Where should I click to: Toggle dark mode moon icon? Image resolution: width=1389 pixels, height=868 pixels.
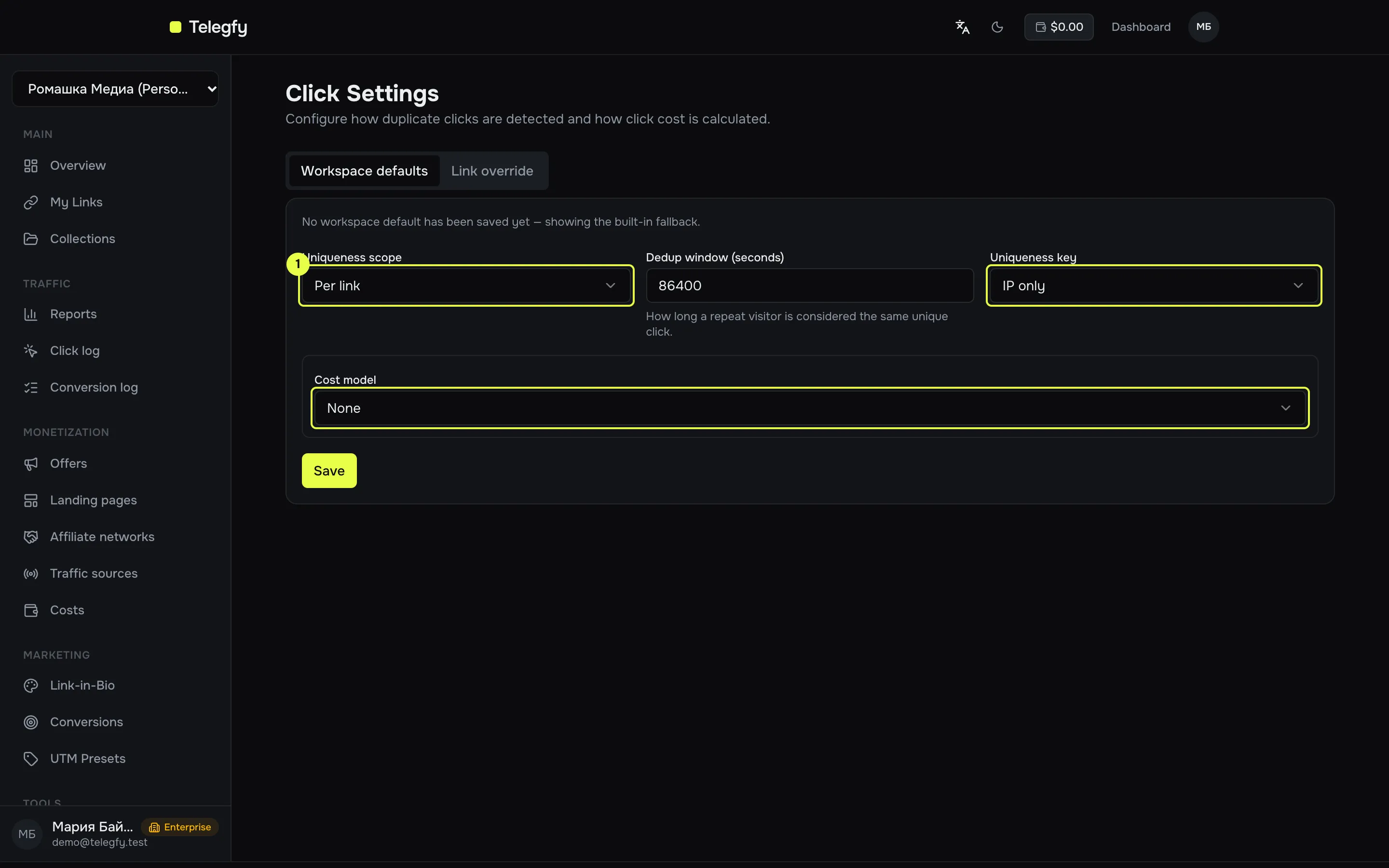click(x=997, y=27)
